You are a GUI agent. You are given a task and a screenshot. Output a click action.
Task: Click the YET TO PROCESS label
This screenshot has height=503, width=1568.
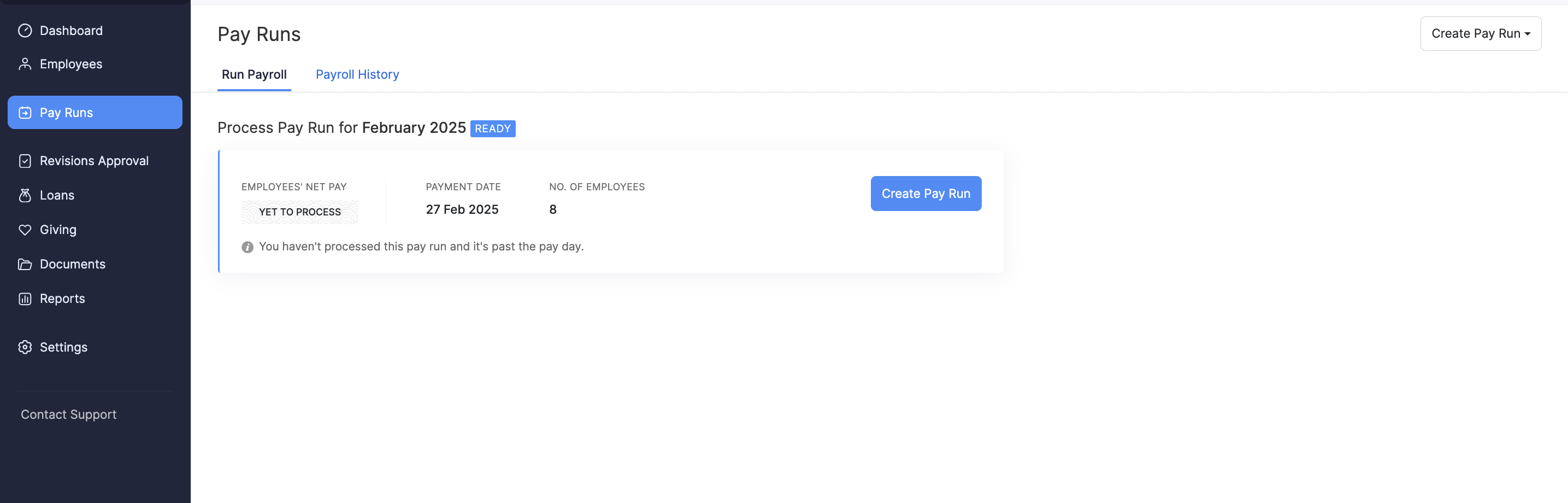(x=299, y=212)
